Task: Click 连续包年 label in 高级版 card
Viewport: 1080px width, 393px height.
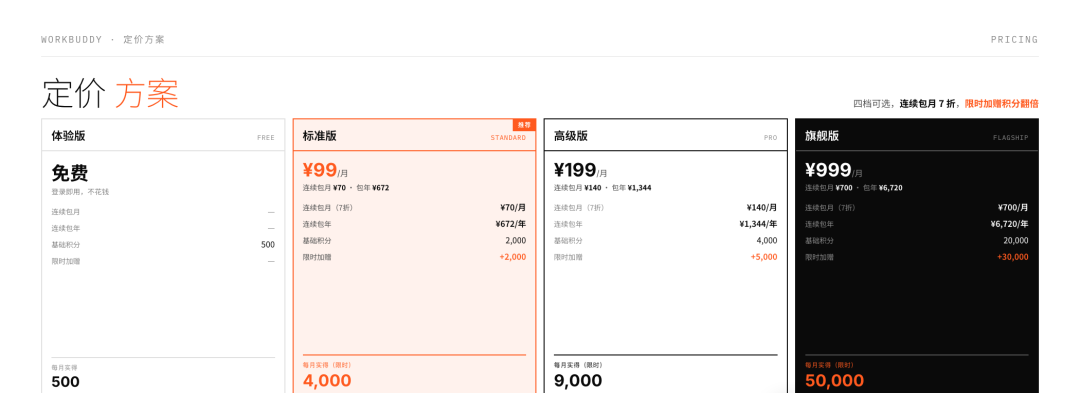Action: coord(568,224)
